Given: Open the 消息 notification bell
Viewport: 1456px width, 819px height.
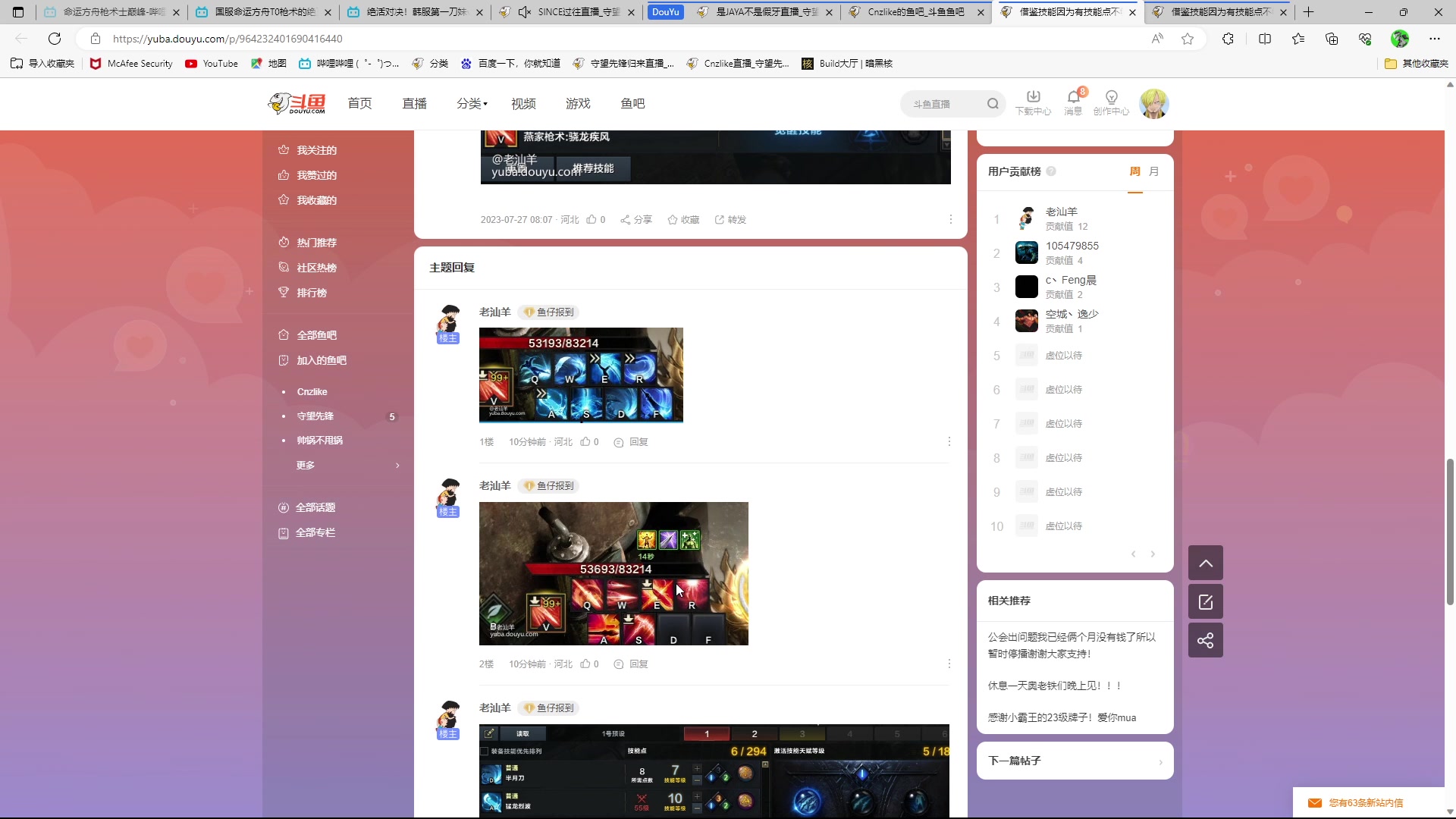Looking at the screenshot, I should pos(1072,97).
